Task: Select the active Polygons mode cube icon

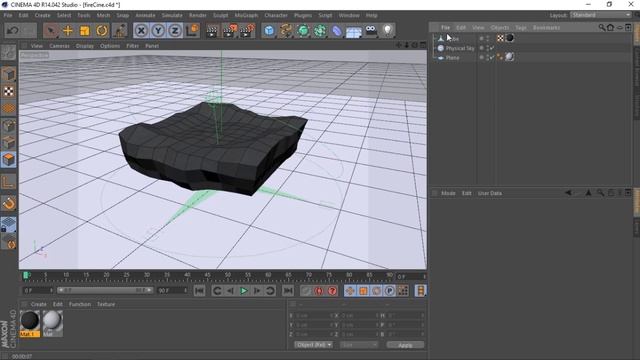Action: (9, 160)
